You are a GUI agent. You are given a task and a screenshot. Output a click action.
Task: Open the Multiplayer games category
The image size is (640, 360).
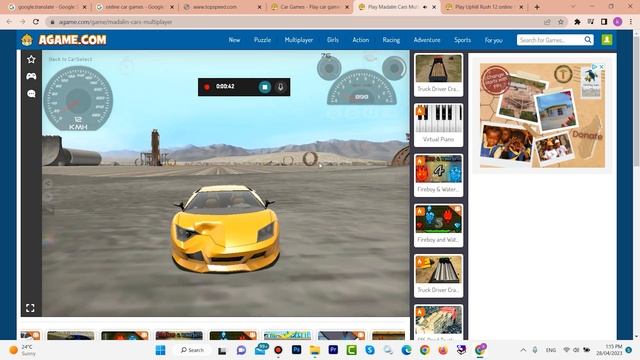(x=299, y=40)
